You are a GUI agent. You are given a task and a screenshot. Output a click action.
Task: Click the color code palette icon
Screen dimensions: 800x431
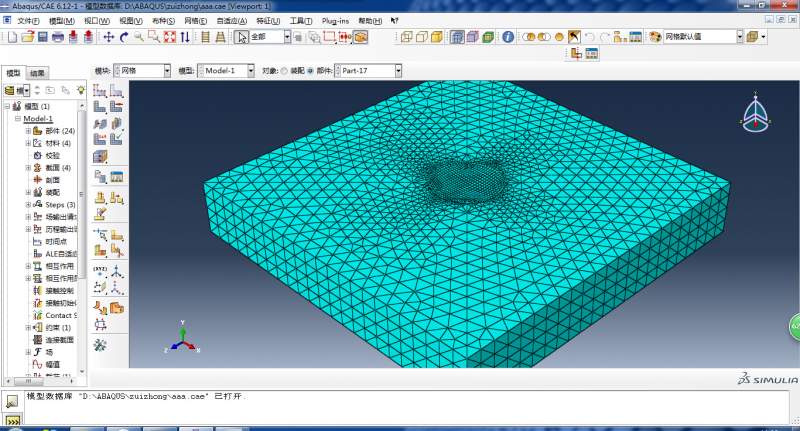(x=655, y=37)
